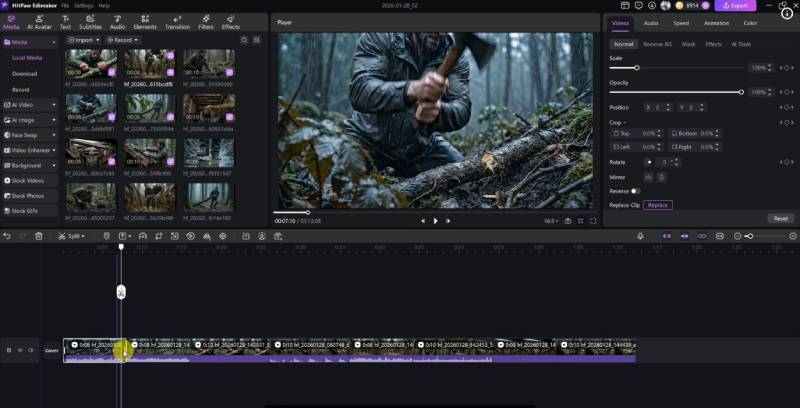
Task: Open the Audio library tool
Action: click(x=117, y=22)
